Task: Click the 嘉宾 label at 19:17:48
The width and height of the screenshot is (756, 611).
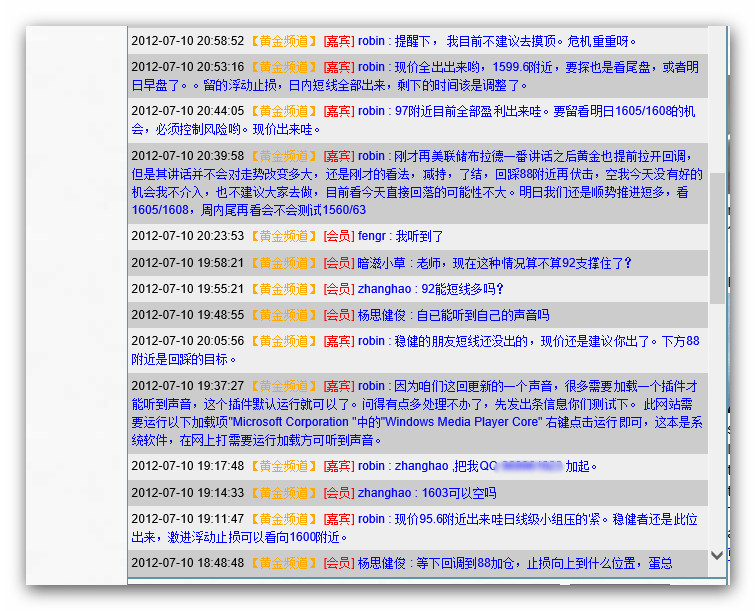Action: (x=338, y=466)
